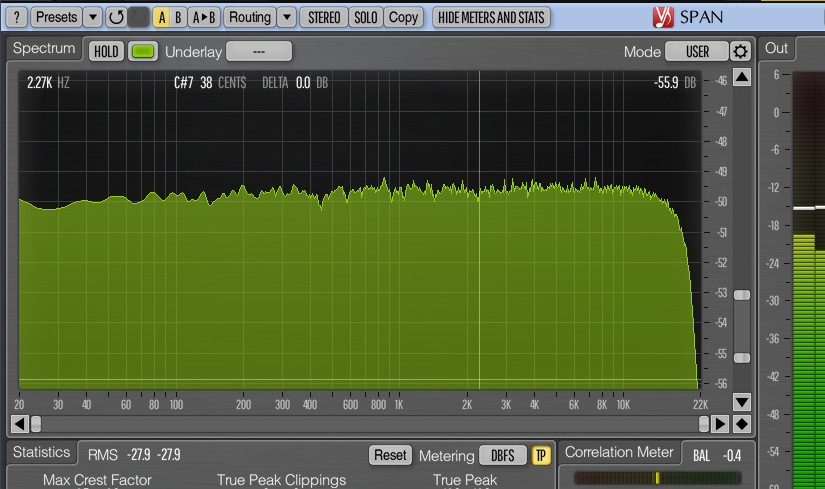Click the True Peak Clippings label
The width and height of the screenshot is (825, 489).
click(x=281, y=480)
